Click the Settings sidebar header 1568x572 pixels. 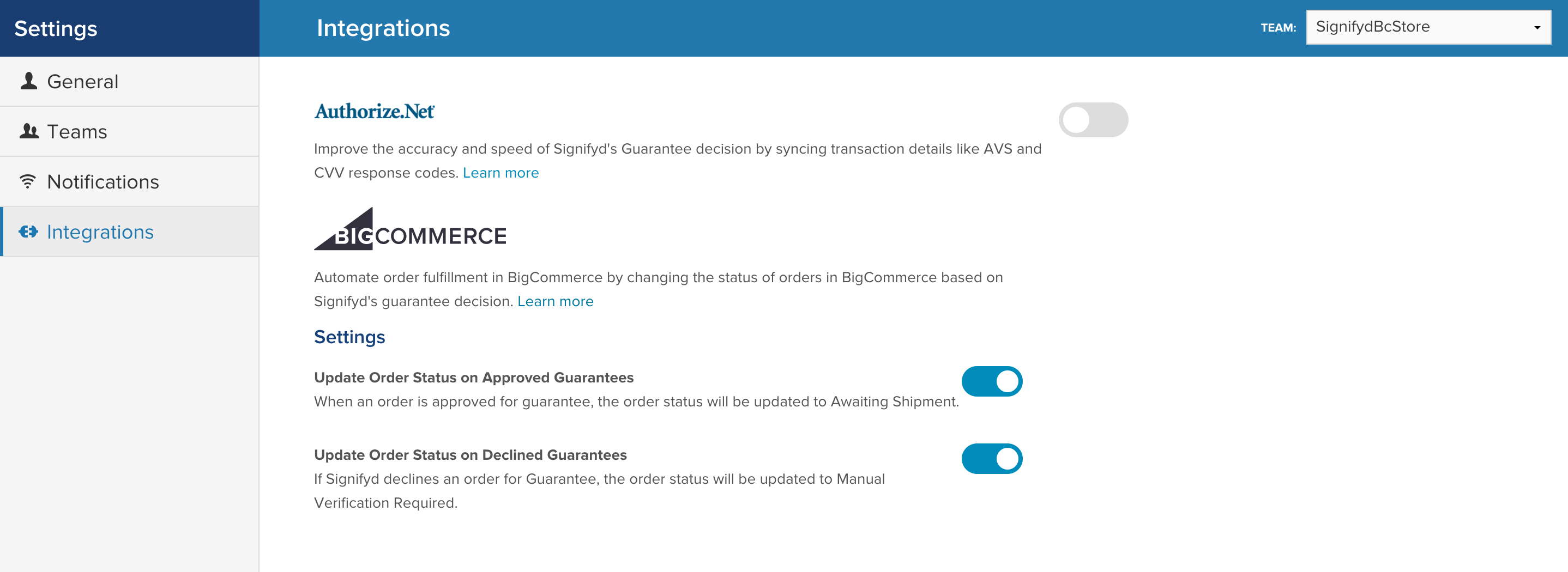tap(56, 28)
